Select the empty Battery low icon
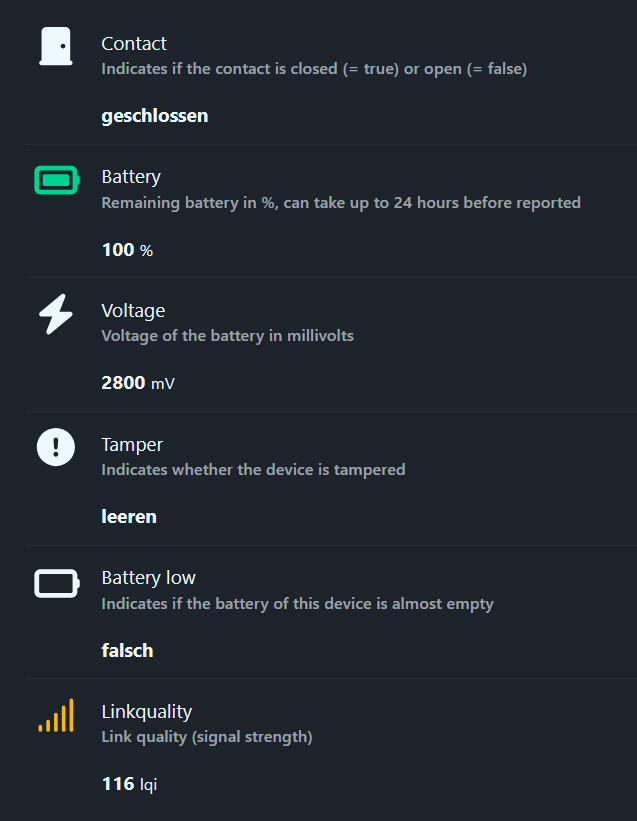This screenshot has height=821, width=637. 55,583
